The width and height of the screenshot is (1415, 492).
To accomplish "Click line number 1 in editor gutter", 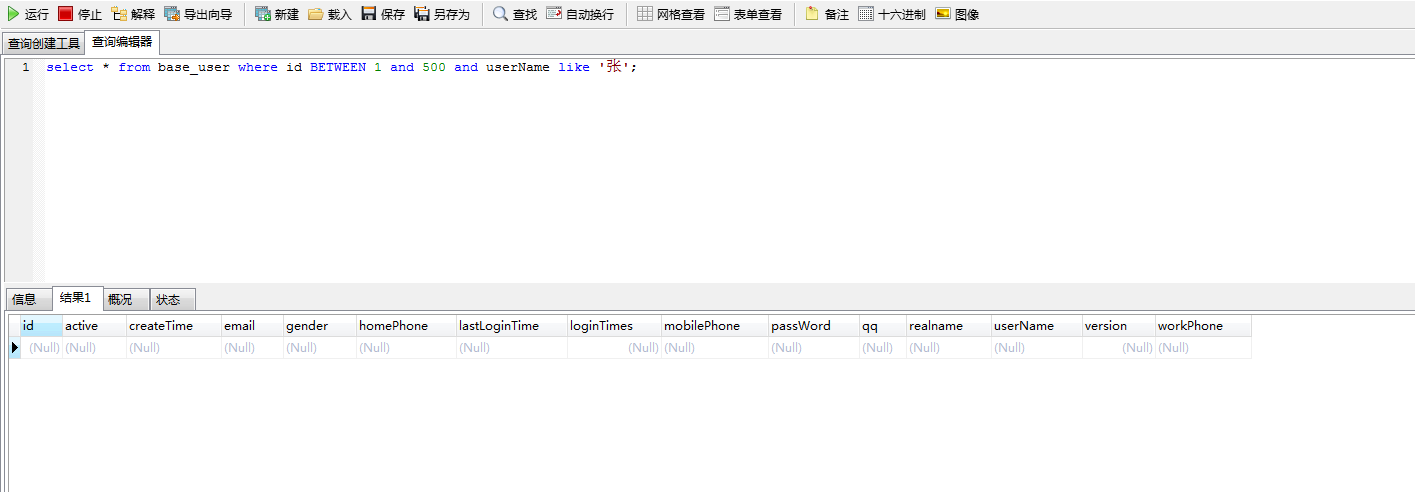I will pyautogui.click(x=26, y=68).
